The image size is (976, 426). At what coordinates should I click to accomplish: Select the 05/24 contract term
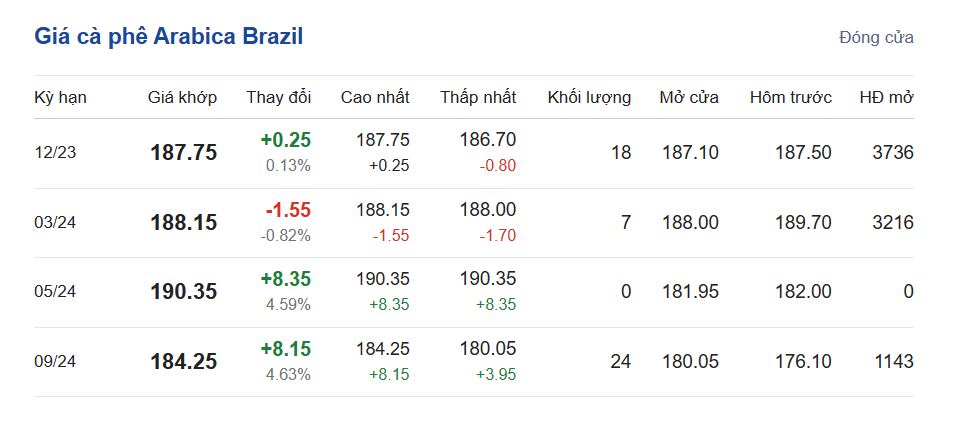coord(54,292)
